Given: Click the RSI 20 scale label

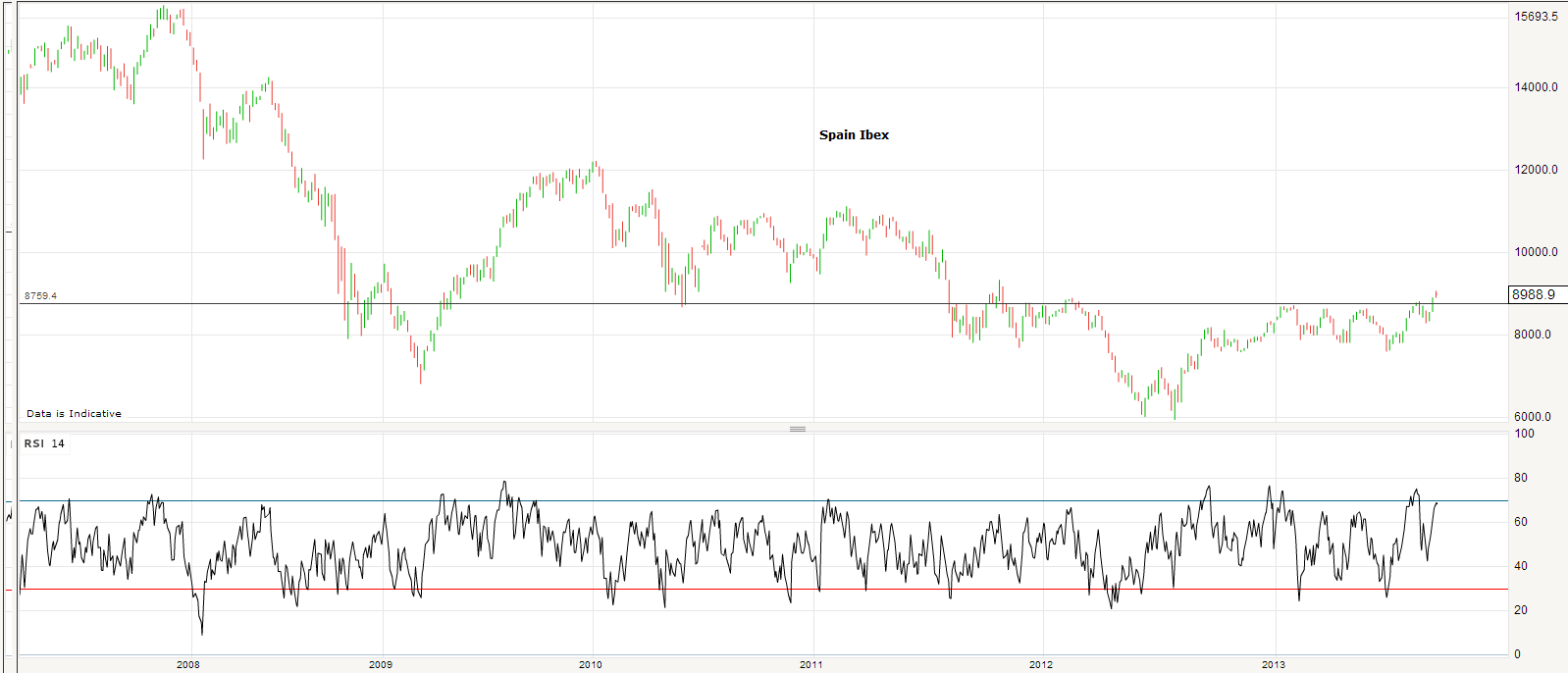Looking at the screenshot, I should pos(1520,610).
